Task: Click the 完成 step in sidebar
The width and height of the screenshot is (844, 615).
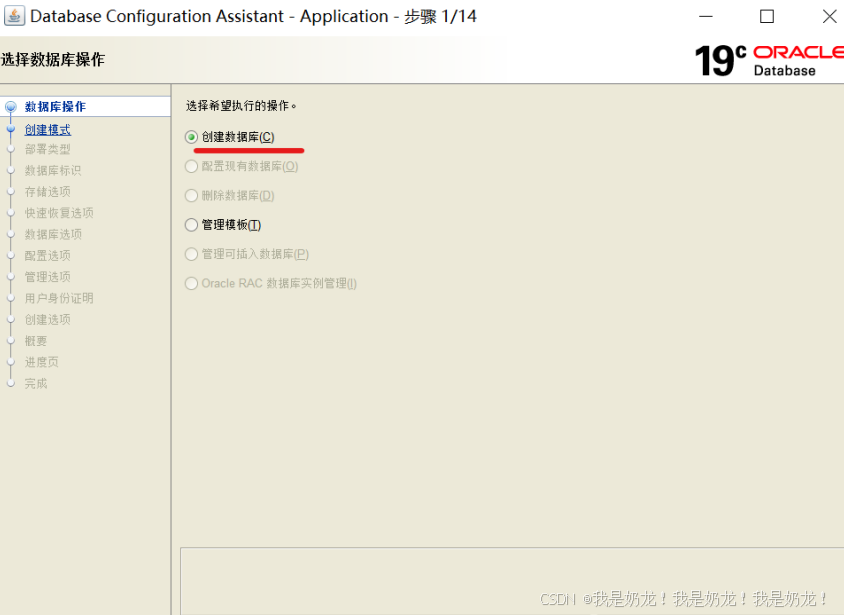Action: pos(36,384)
